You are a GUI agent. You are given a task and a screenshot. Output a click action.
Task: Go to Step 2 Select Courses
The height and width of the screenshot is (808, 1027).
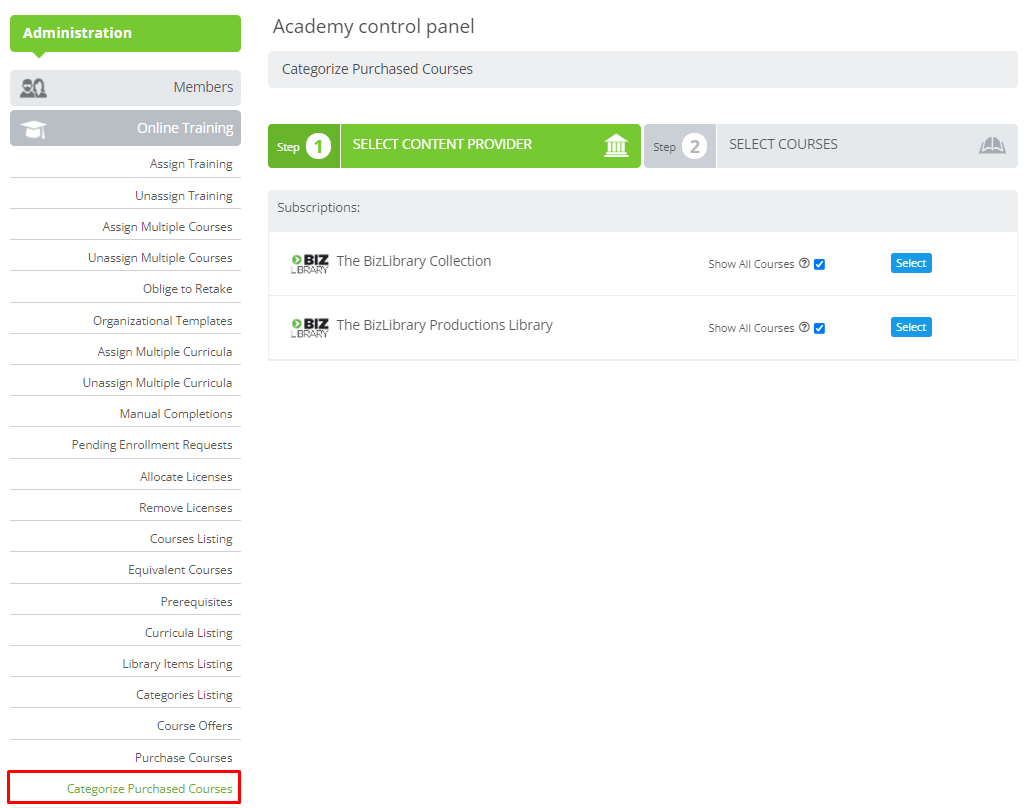pyautogui.click(x=831, y=146)
